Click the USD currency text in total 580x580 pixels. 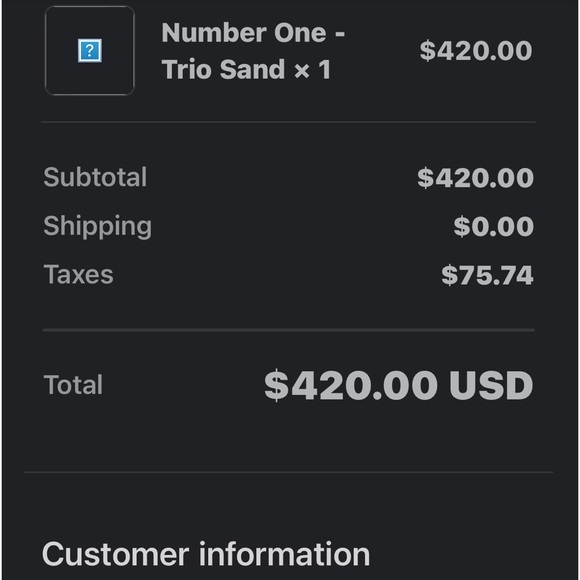[x=491, y=385]
